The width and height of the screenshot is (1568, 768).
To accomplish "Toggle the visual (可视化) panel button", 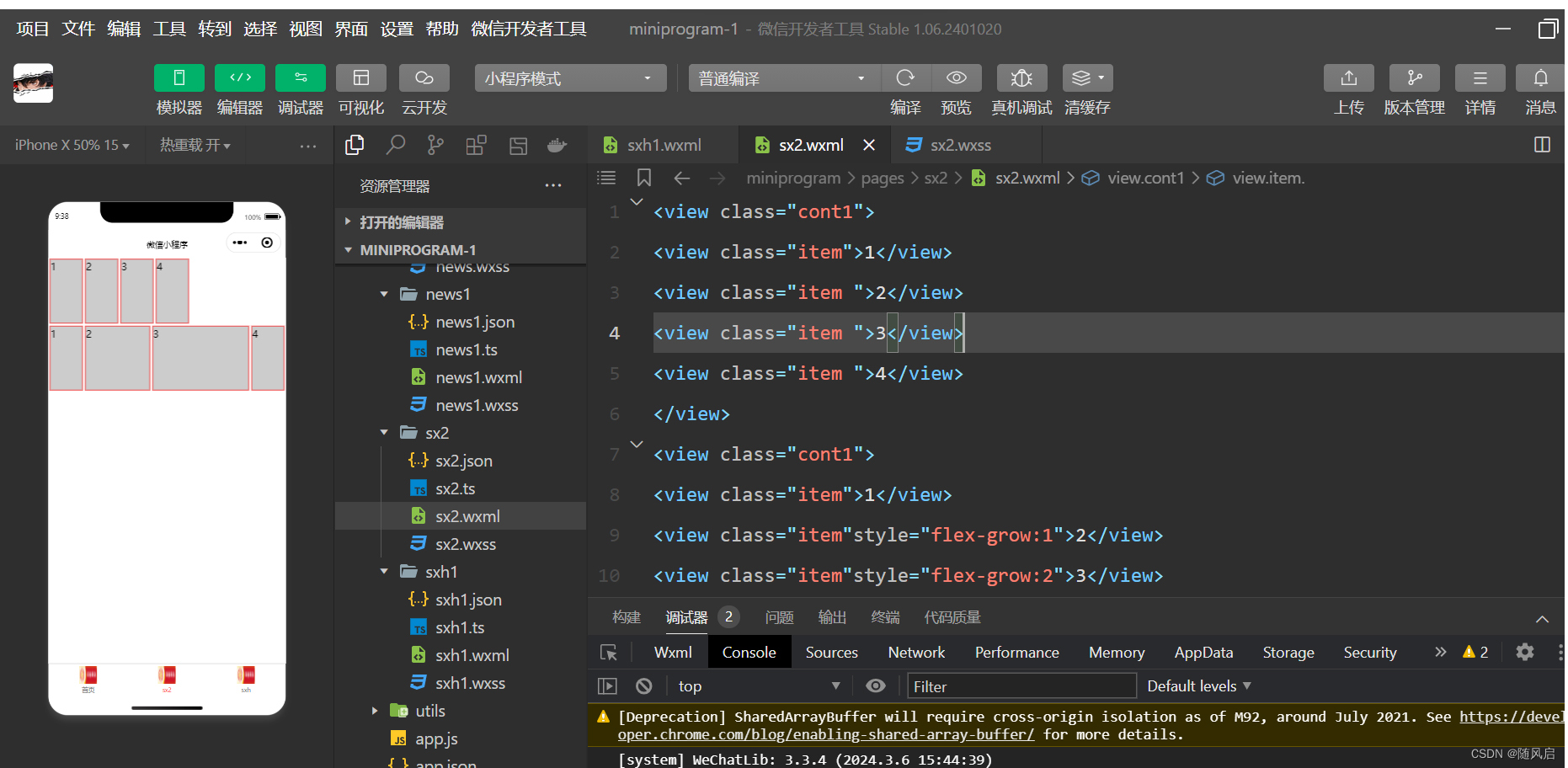I will pyautogui.click(x=361, y=78).
